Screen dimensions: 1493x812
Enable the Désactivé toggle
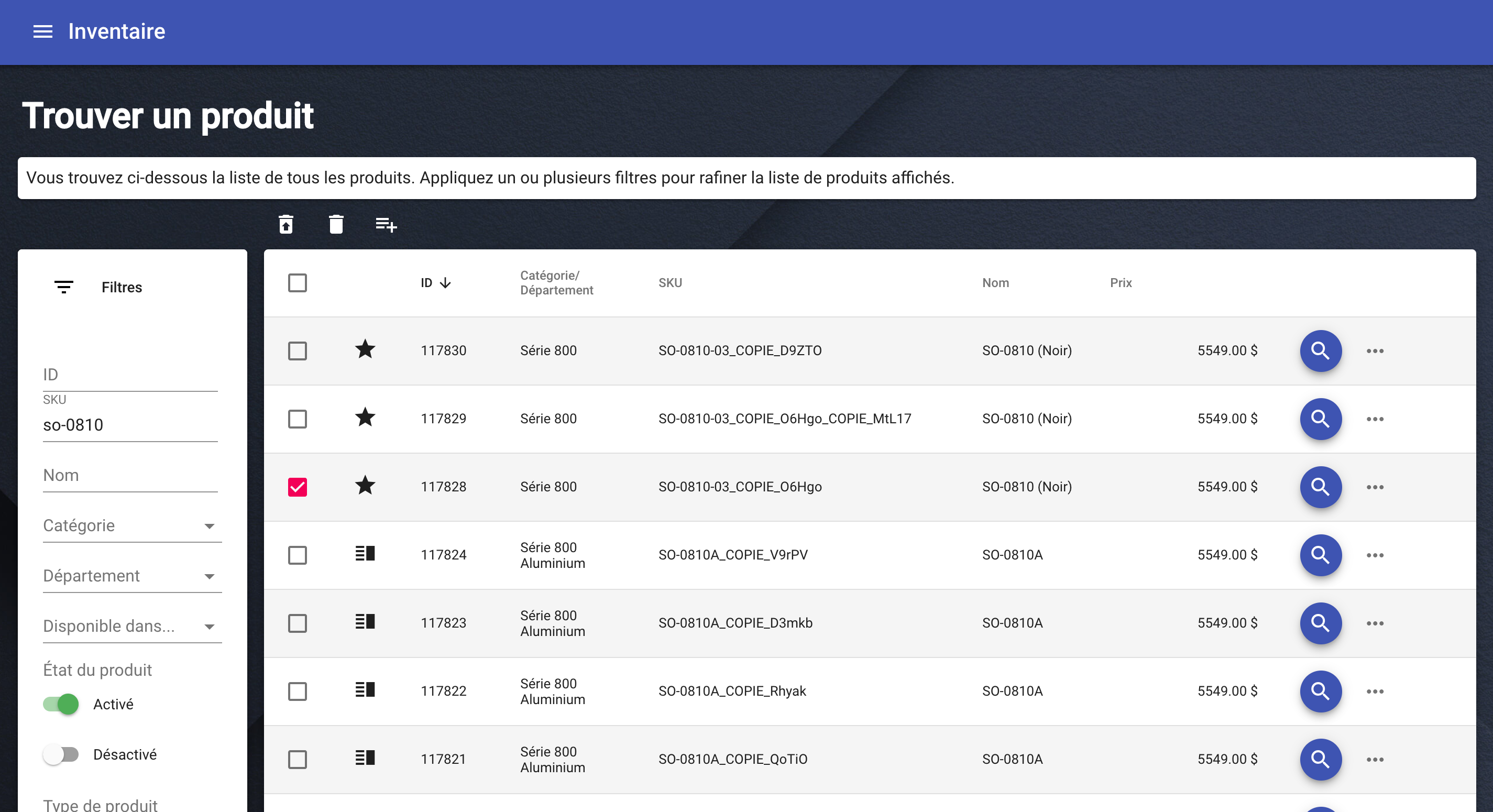61,754
